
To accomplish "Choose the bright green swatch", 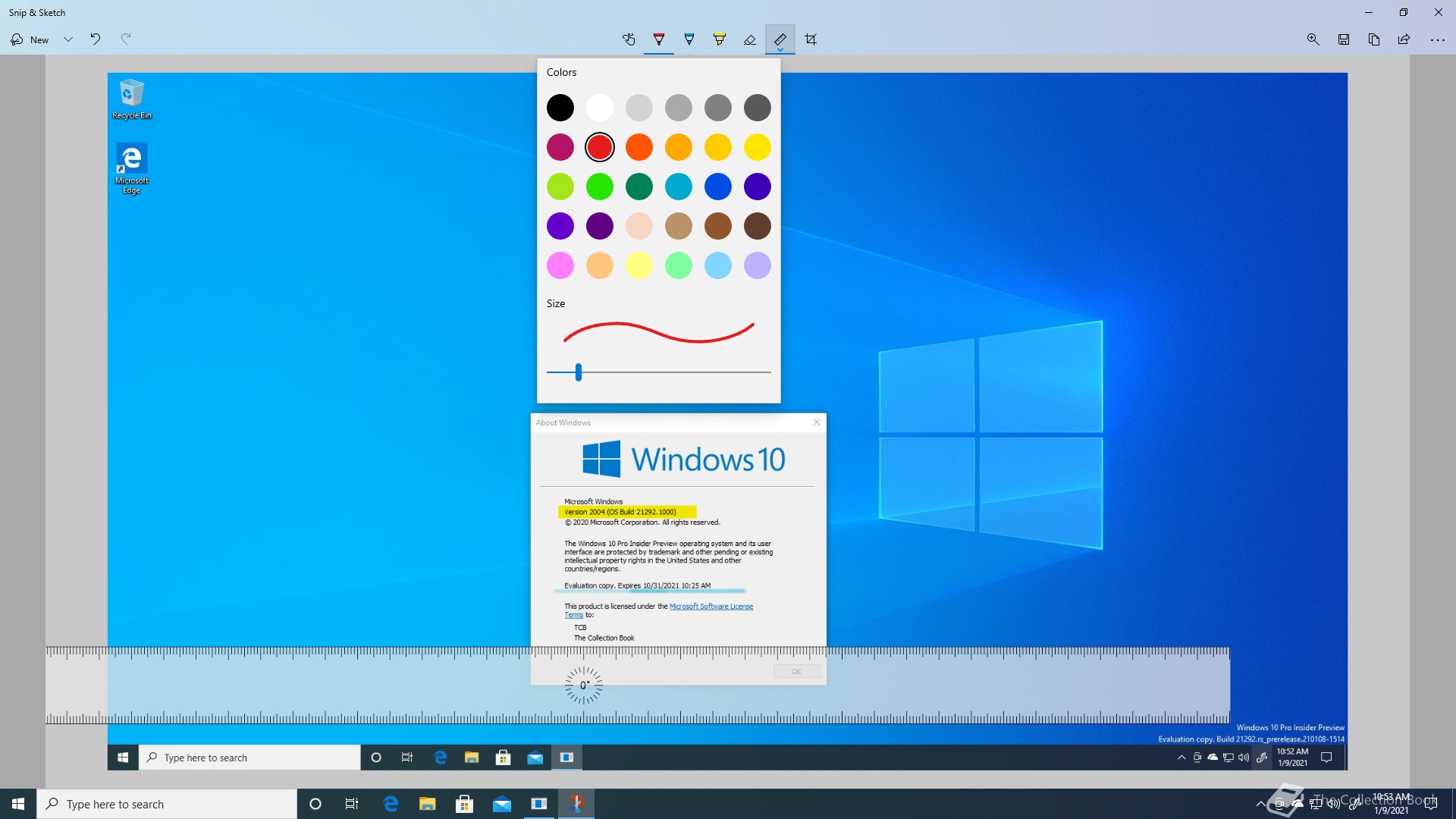I will (x=600, y=187).
